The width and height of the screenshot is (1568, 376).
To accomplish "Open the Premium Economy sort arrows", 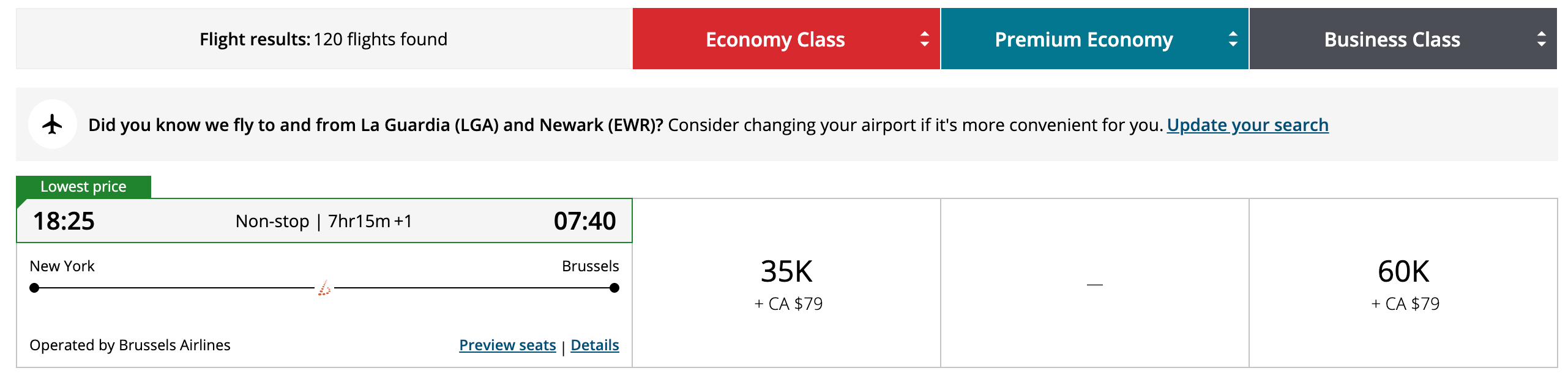I will (x=1234, y=39).
